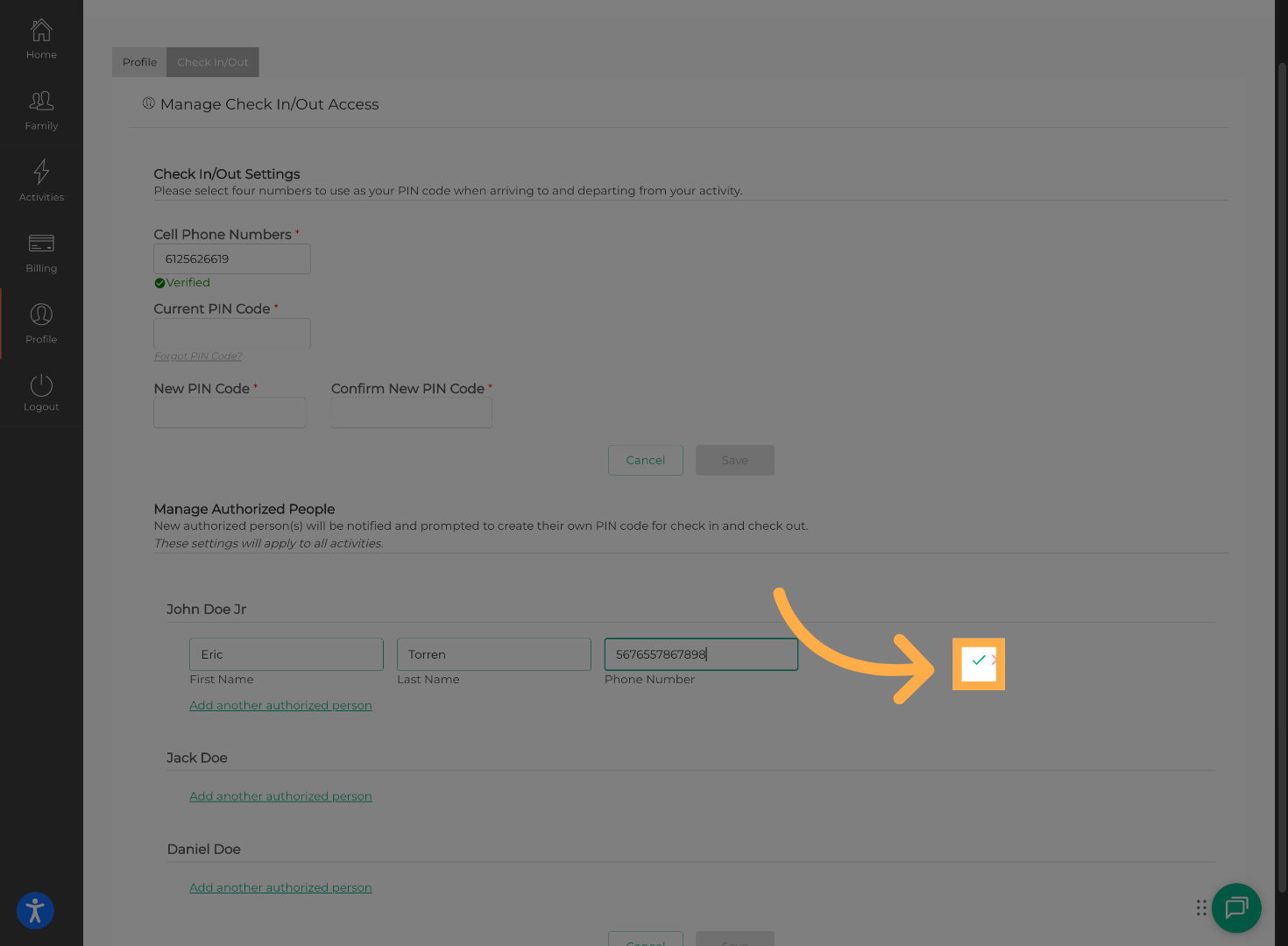Open the Activities section from the sidebar

point(41,180)
